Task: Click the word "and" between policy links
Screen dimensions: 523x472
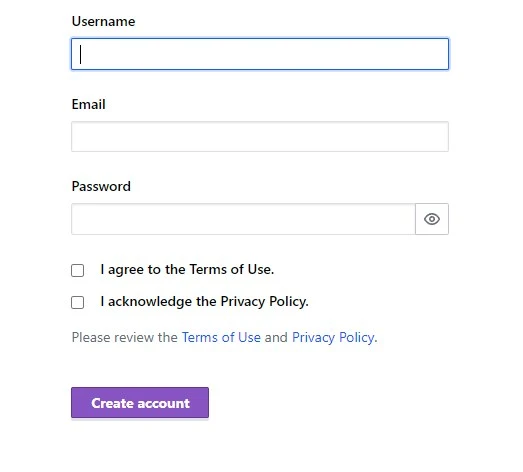Action: [276, 337]
